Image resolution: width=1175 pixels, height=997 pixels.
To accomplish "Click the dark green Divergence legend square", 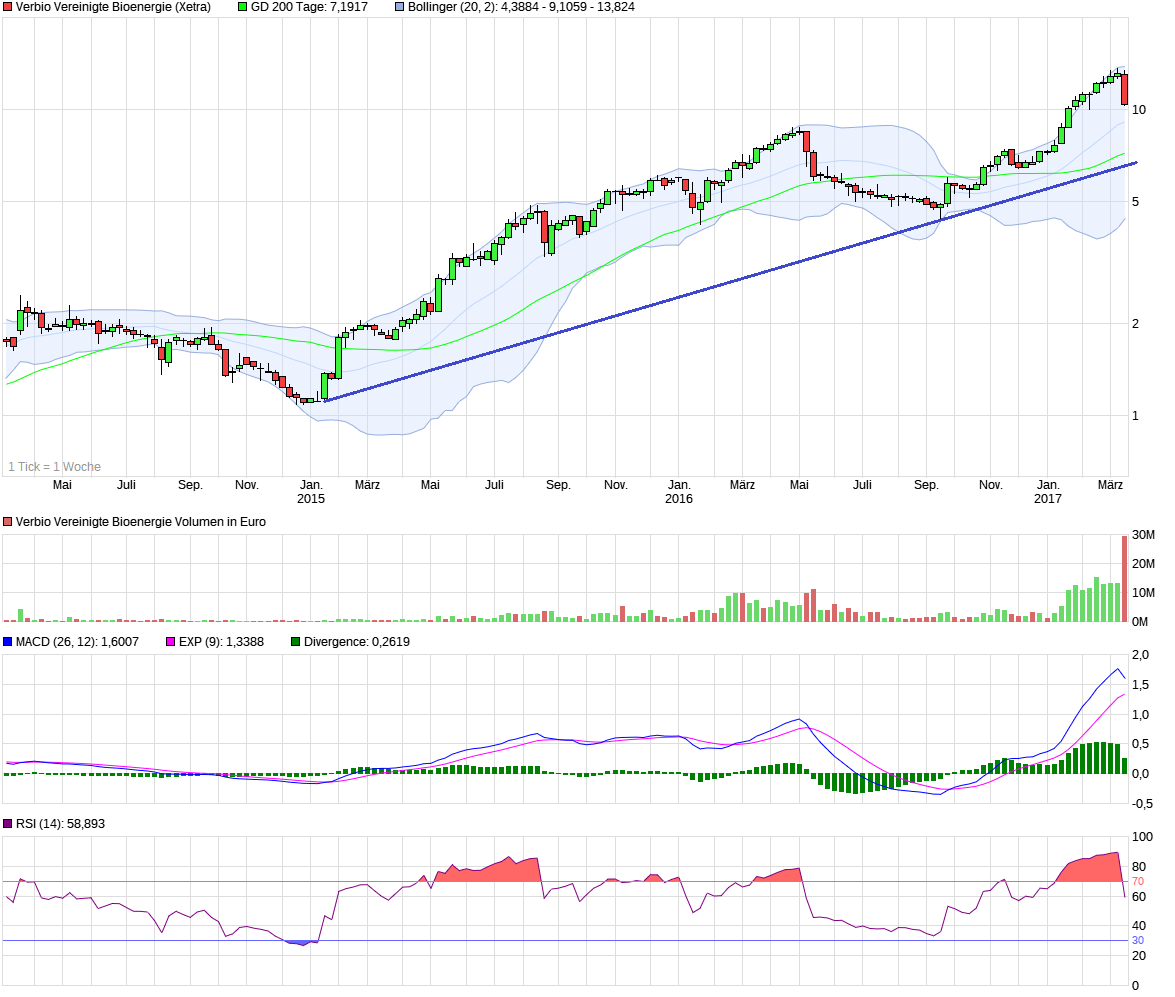I will coord(296,642).
